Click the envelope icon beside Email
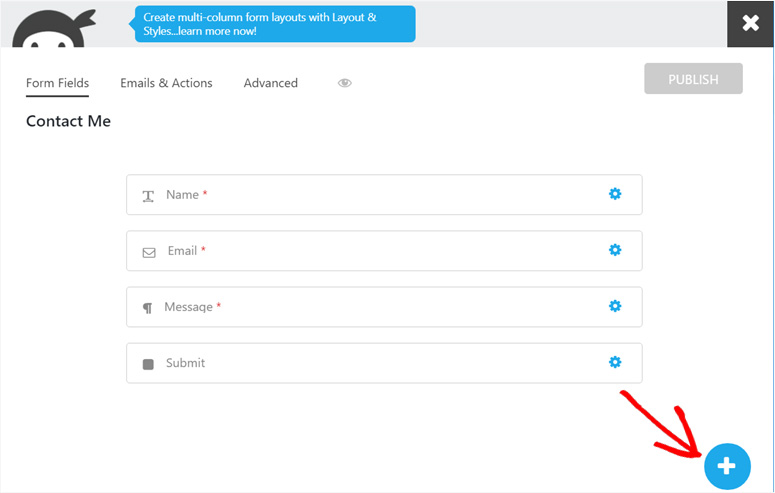This screenshot has height=493, width=775. (149, 253)
